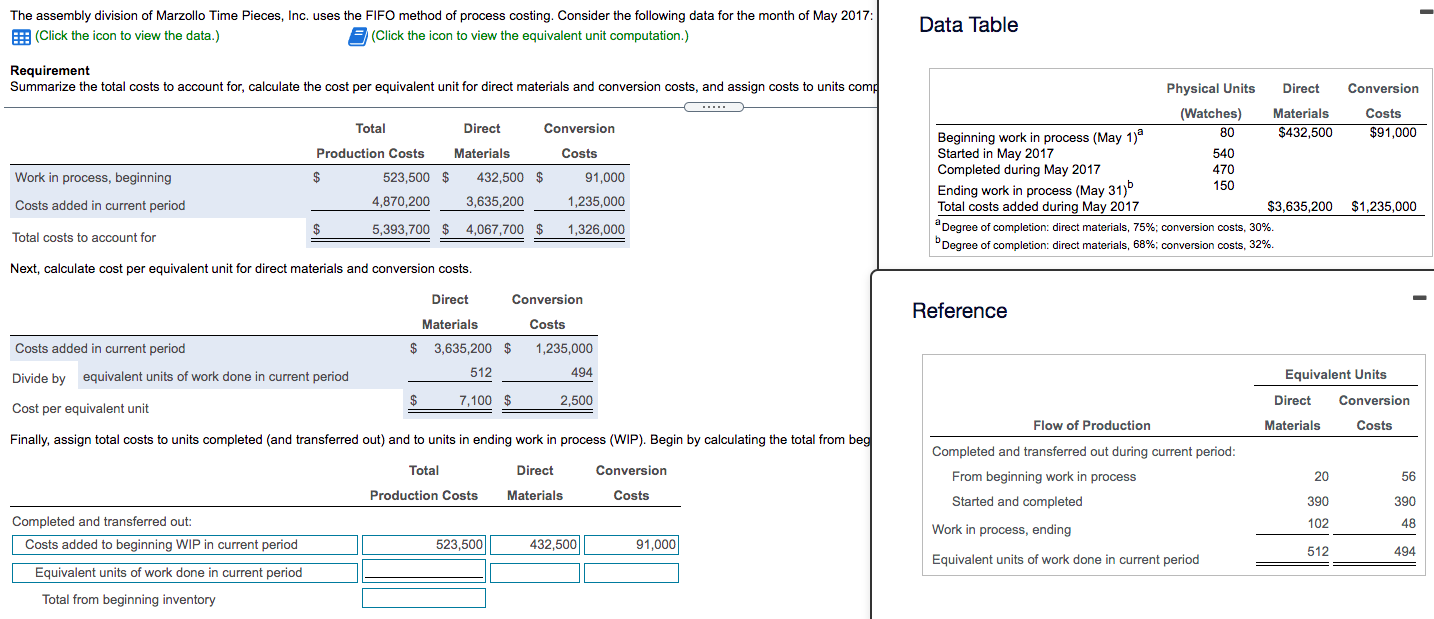Click the empty Total Production Costs input for equivalent units

point(423,571)
